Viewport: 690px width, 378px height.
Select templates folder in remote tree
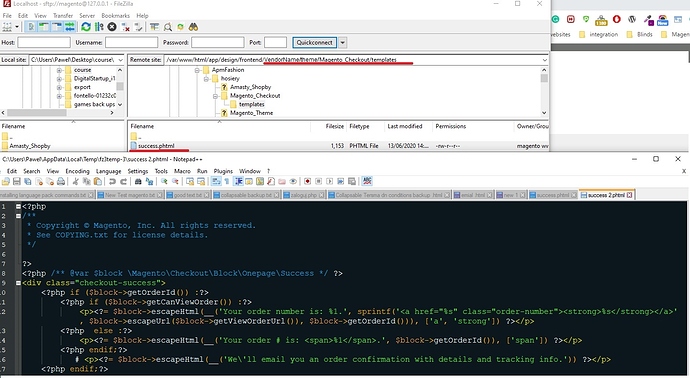click(x=251, y=104)
